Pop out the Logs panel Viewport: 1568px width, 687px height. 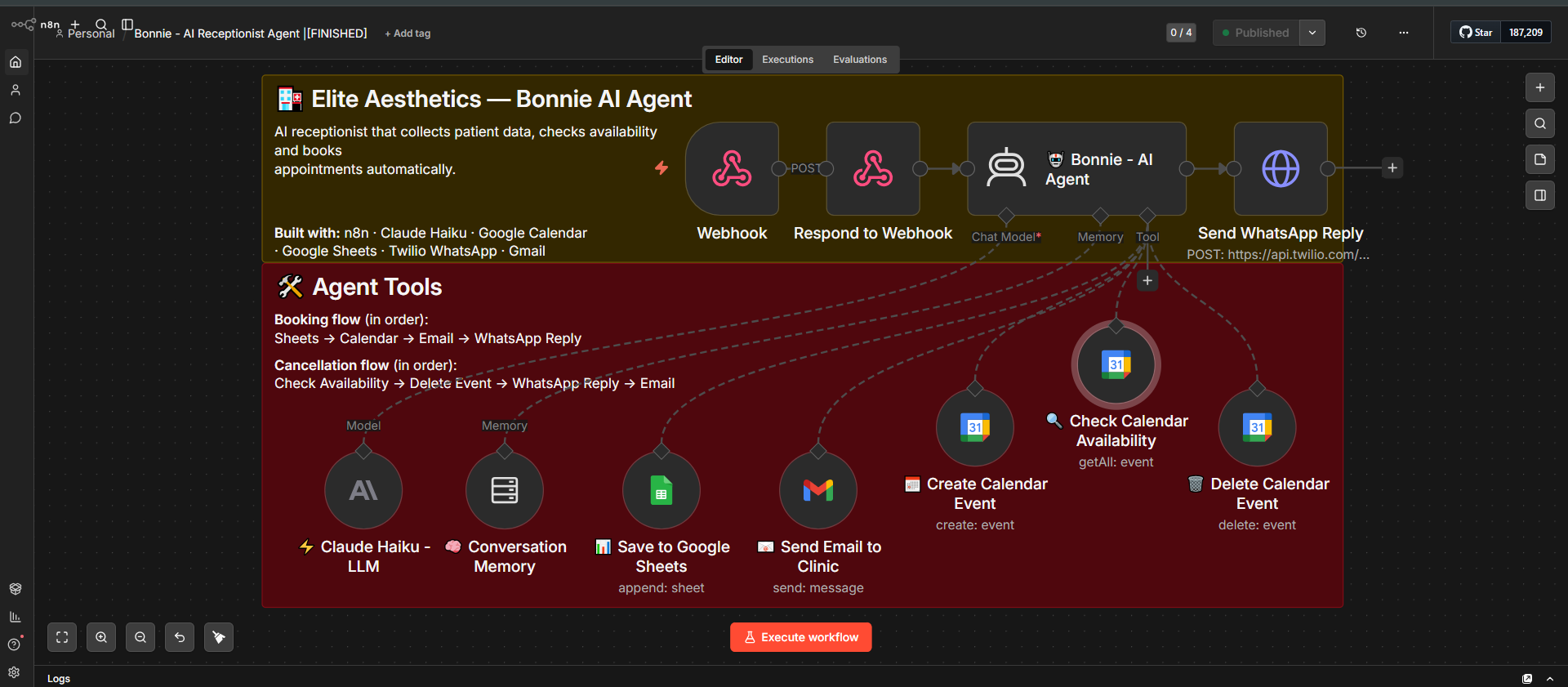coord(1527,679)
